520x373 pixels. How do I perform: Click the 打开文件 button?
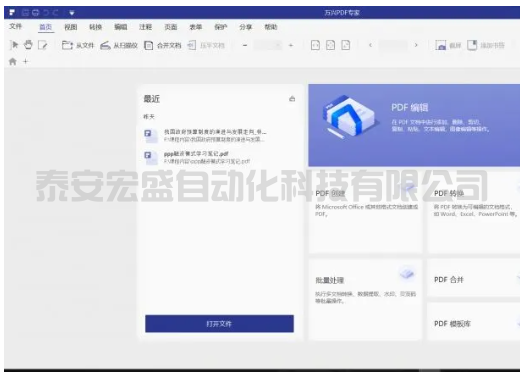219,324
